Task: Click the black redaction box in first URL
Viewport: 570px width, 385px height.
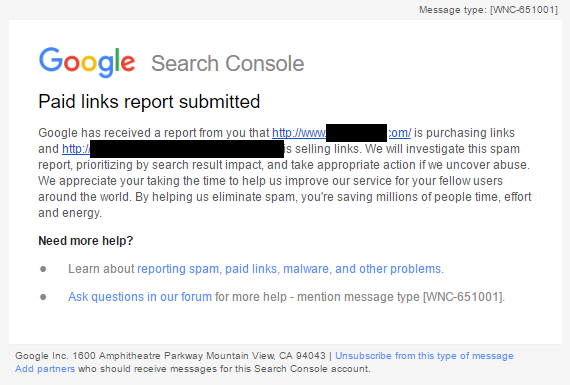Action: pos(357,133)
